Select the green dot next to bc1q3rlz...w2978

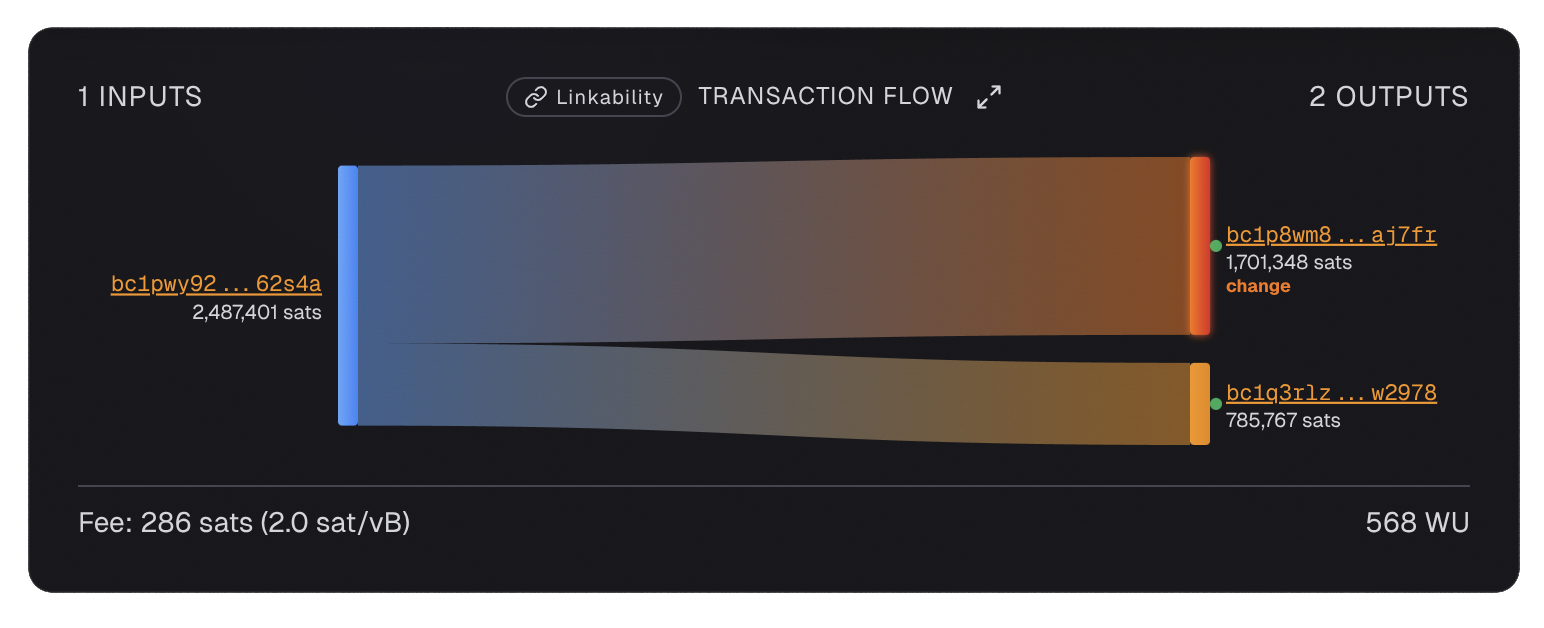tap(1214, 404)
